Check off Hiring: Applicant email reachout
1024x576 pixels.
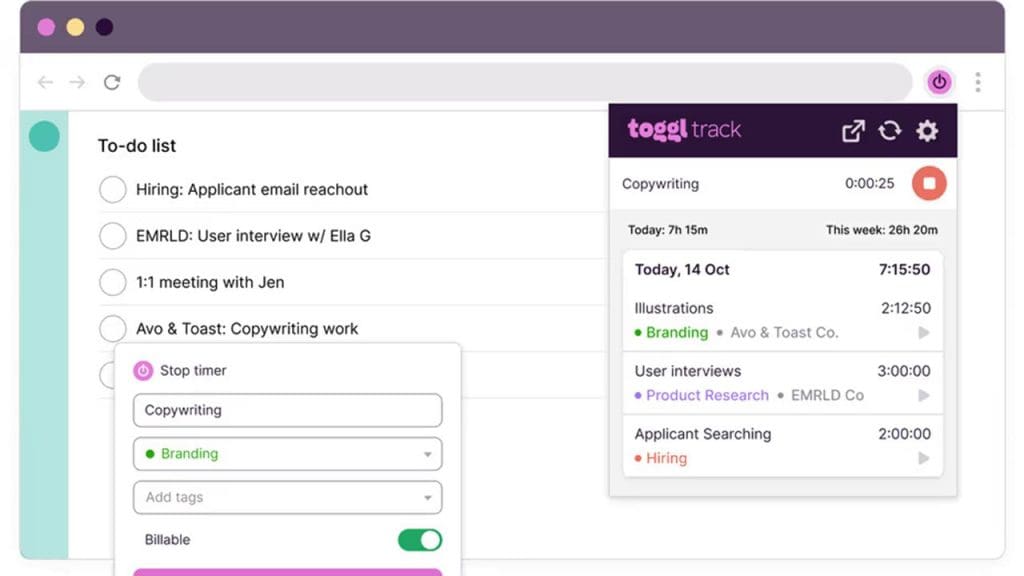(x=113, y=190)
